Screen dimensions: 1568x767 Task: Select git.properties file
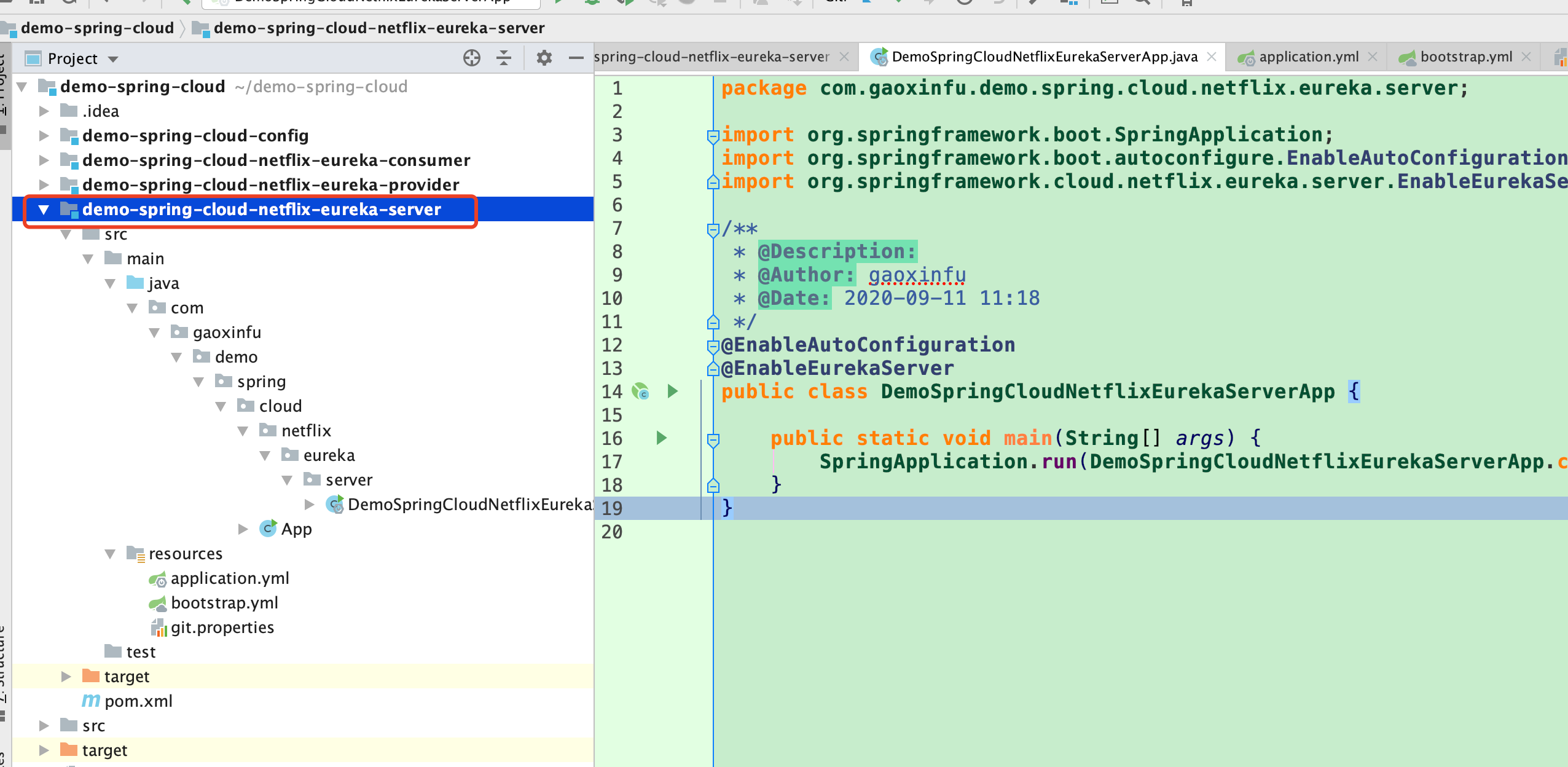(222, 627)
